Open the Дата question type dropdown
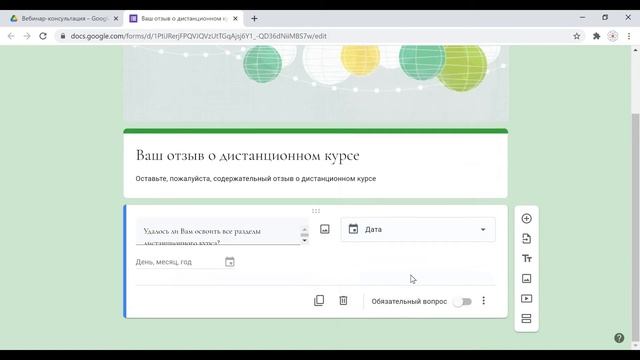Image resolution: width=640 pixels, height=360 pixels. click(x=418, y=229)
